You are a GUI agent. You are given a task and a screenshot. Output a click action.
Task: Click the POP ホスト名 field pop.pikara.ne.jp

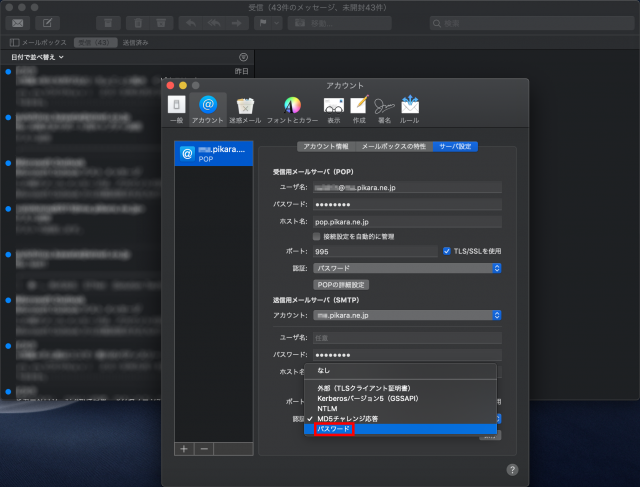pyautogui.click(x=407, y=221)
